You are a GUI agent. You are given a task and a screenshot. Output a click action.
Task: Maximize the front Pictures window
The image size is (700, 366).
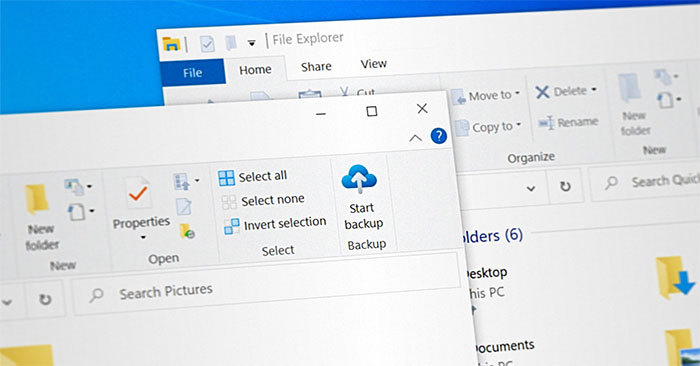coord(371,111)
